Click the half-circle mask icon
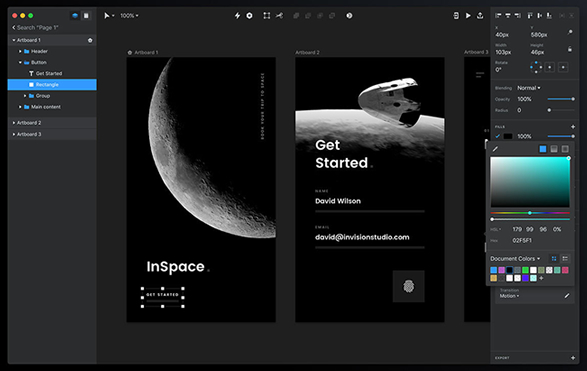Viewport: 587px width, 371px height. 349,16
